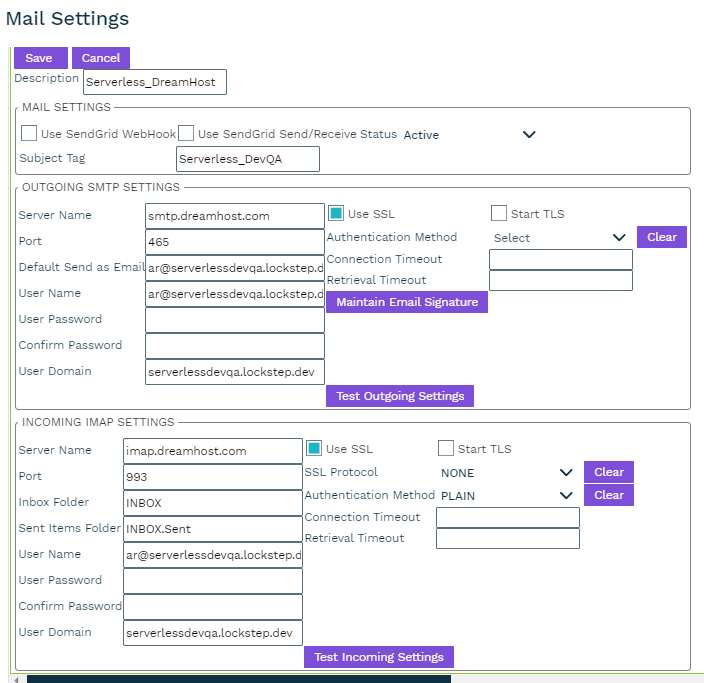This screenshot has height=683, width=704.
Task: Clear the SSL Protocol selection
Action: (608, 472)
